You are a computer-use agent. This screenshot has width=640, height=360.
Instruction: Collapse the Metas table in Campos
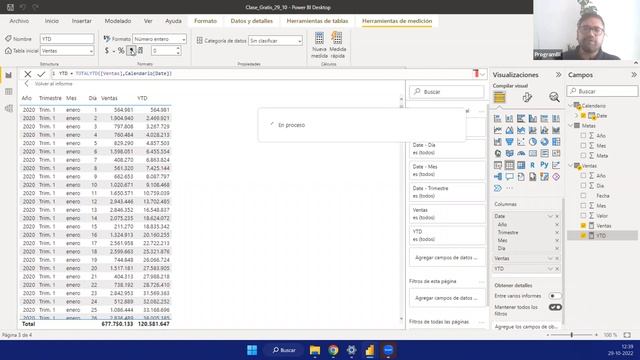570,125
